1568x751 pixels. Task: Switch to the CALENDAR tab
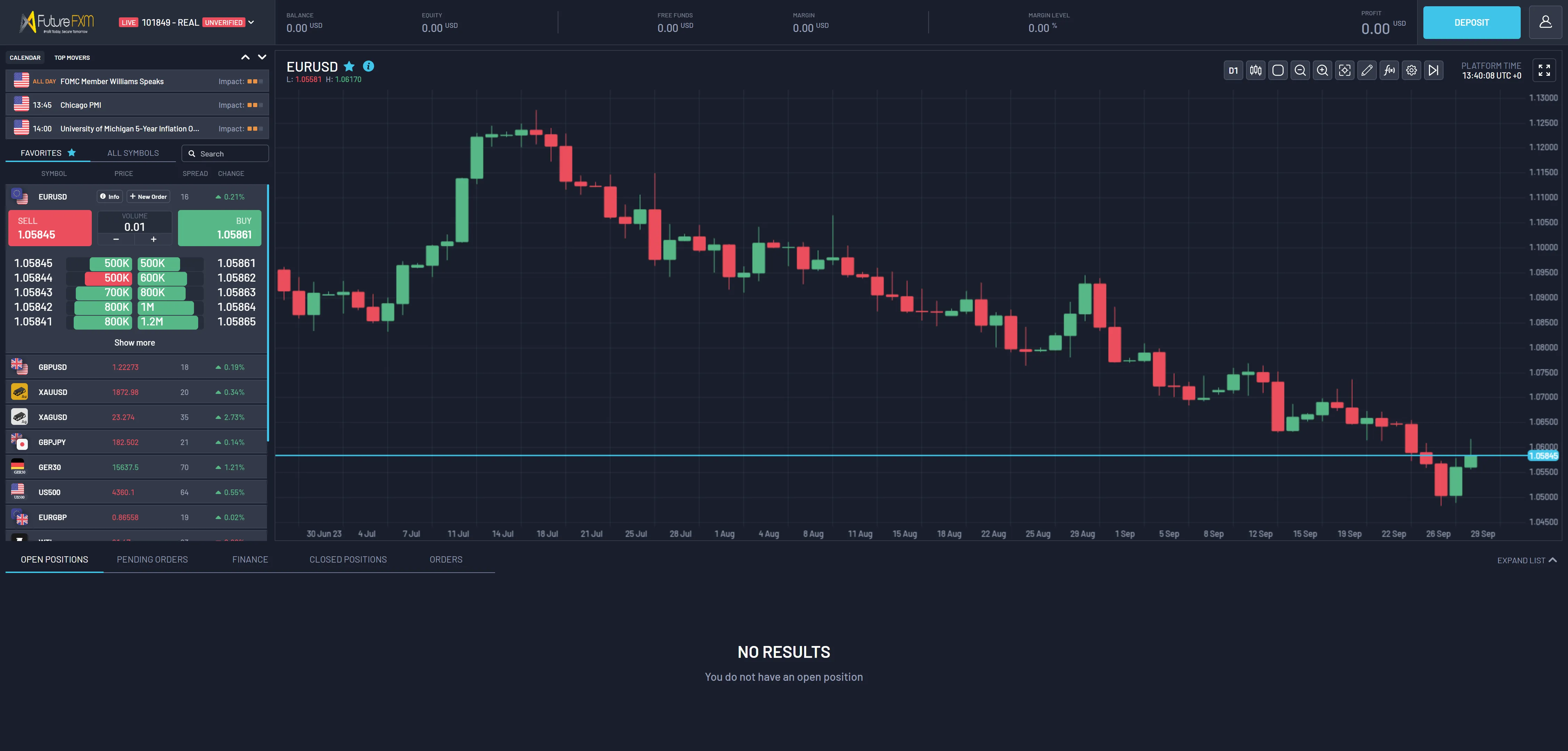pos(25,58)
